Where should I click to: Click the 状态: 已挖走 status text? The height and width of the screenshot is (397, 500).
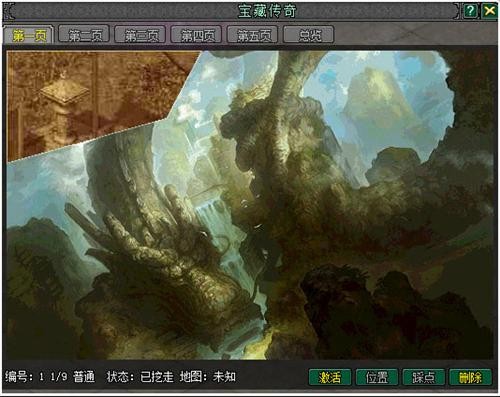point(140,377)
